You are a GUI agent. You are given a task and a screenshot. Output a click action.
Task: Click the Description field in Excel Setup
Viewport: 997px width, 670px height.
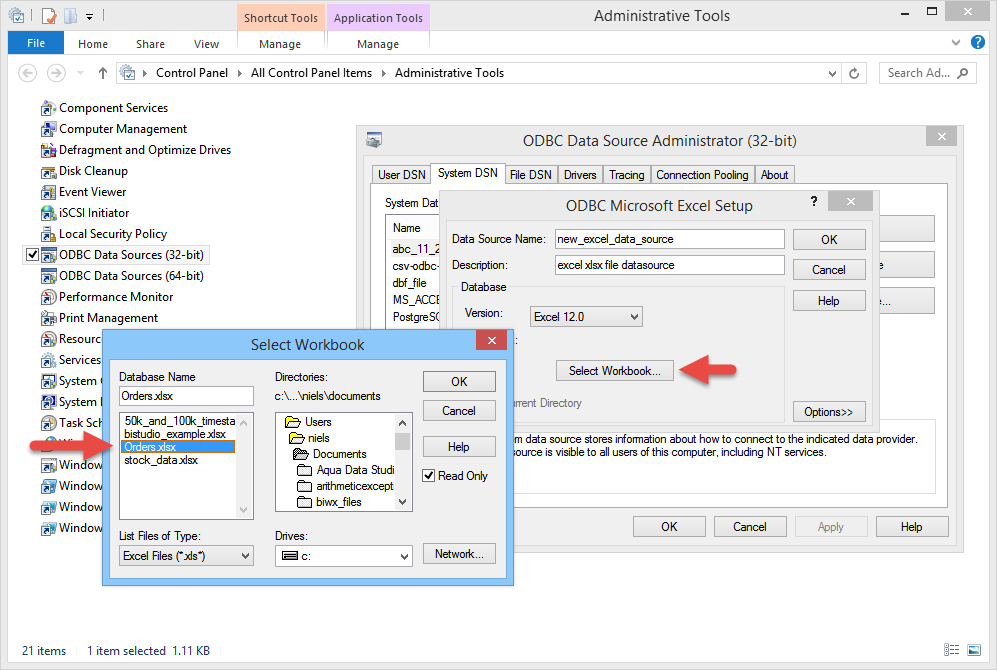point(670,265)
